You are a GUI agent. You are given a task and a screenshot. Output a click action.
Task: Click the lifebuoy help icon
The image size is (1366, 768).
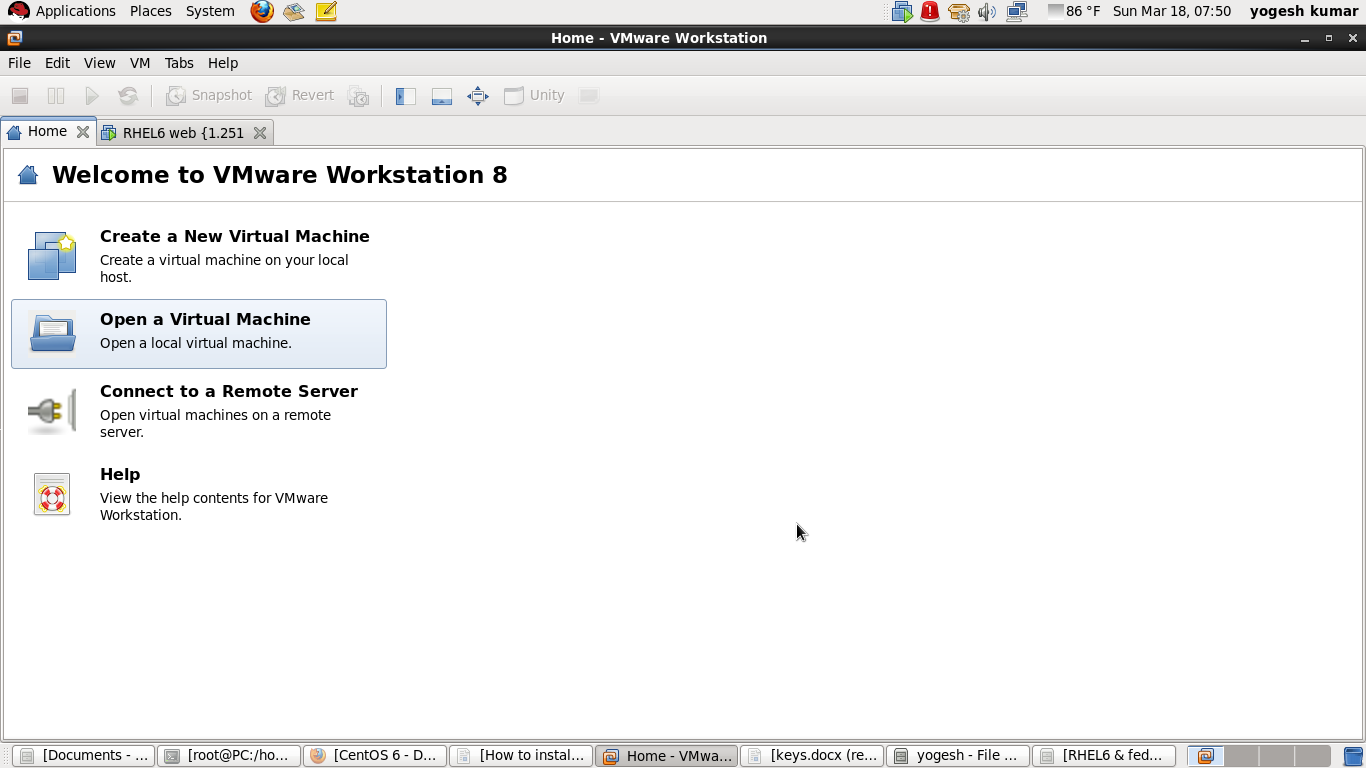point(52,494)
